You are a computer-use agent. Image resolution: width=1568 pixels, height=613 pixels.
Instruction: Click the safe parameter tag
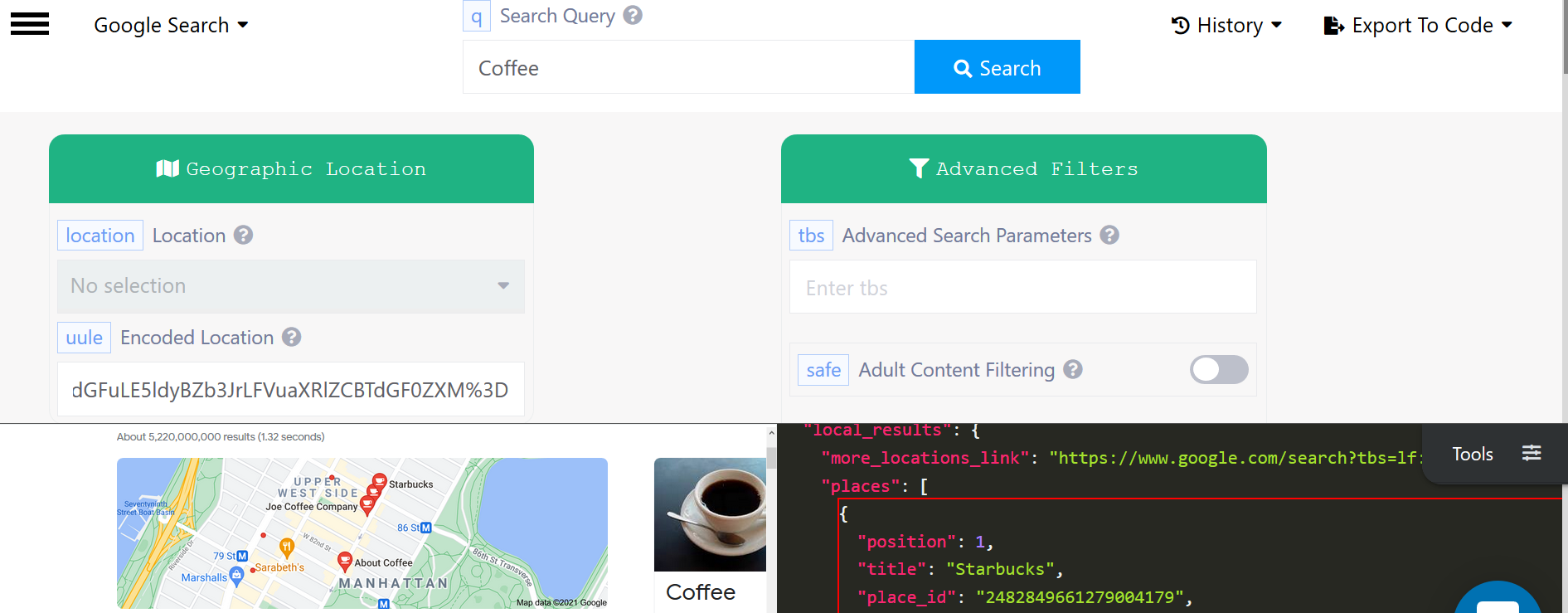coord(823,370)
